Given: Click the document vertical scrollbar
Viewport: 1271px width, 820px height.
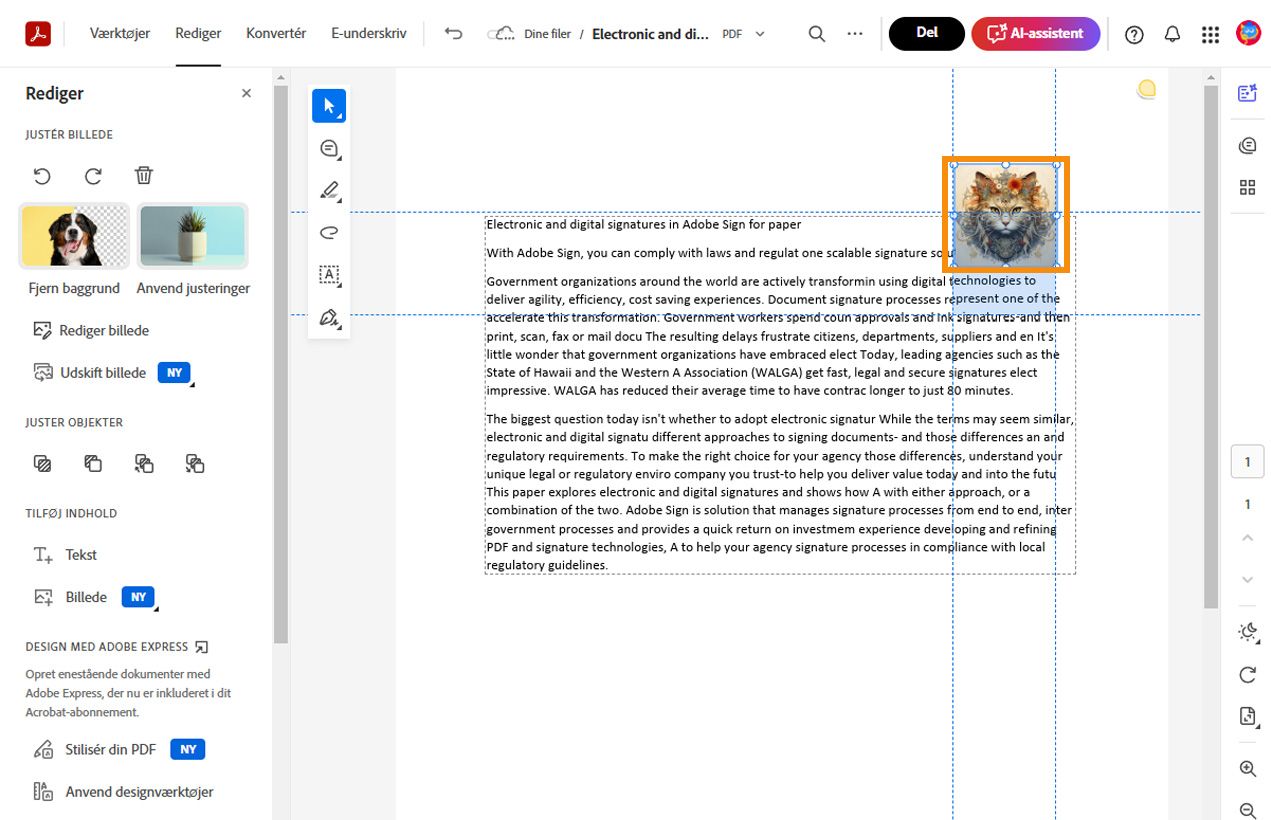Looking at the screenshot, I should tap(1210, 346).
